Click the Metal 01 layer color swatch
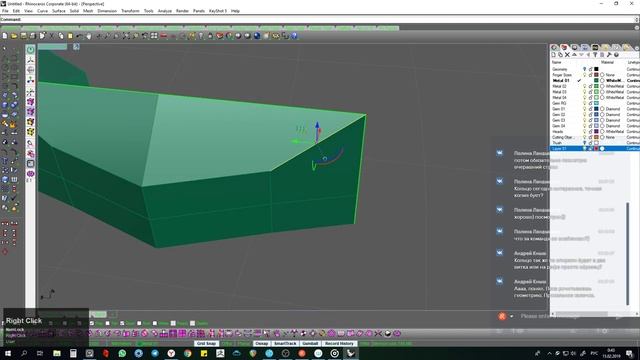The image size is (640, 360). (596, 80)
